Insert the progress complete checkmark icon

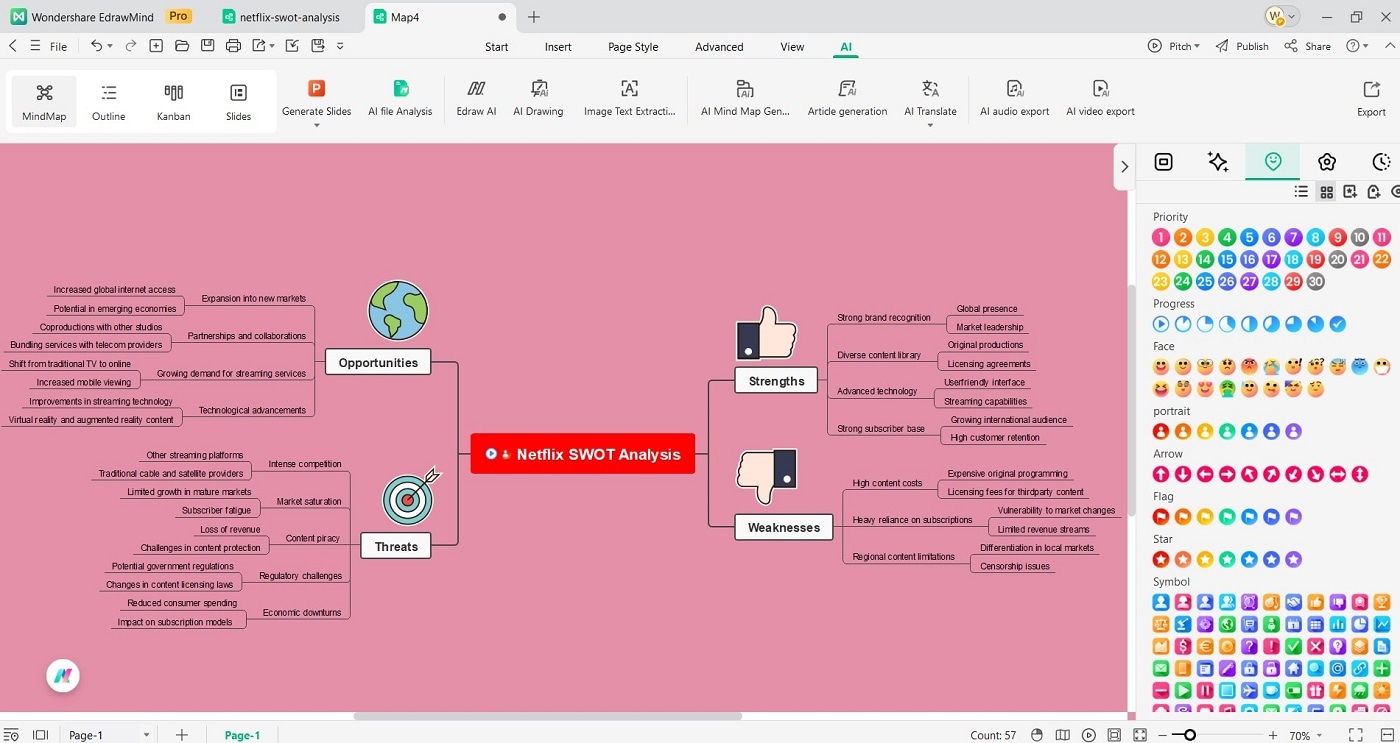click(x=1337, y=324)
